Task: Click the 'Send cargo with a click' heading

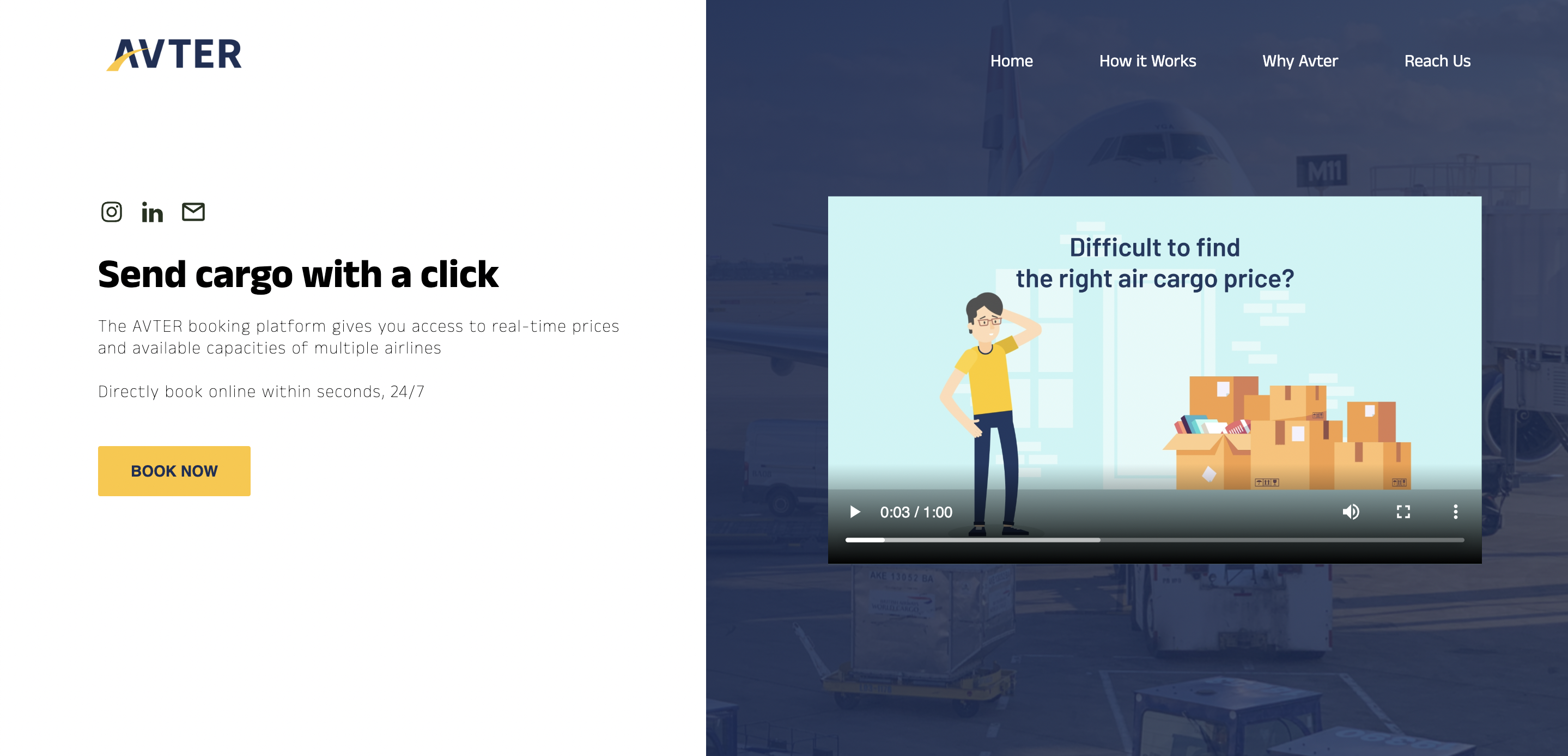Action: point(297,275)
